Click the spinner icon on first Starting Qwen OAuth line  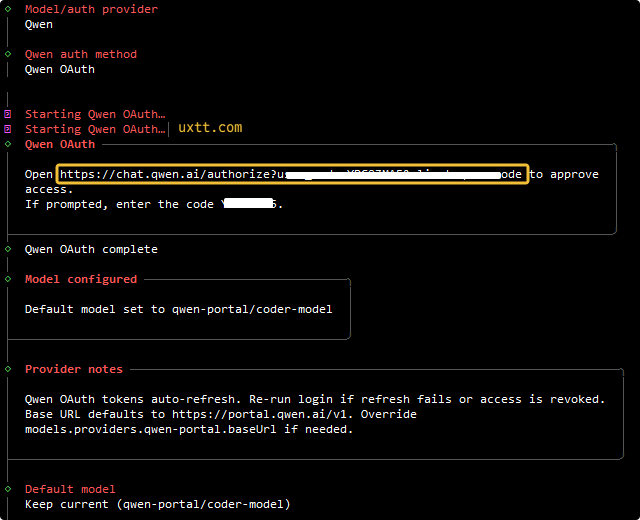(8, 114)
